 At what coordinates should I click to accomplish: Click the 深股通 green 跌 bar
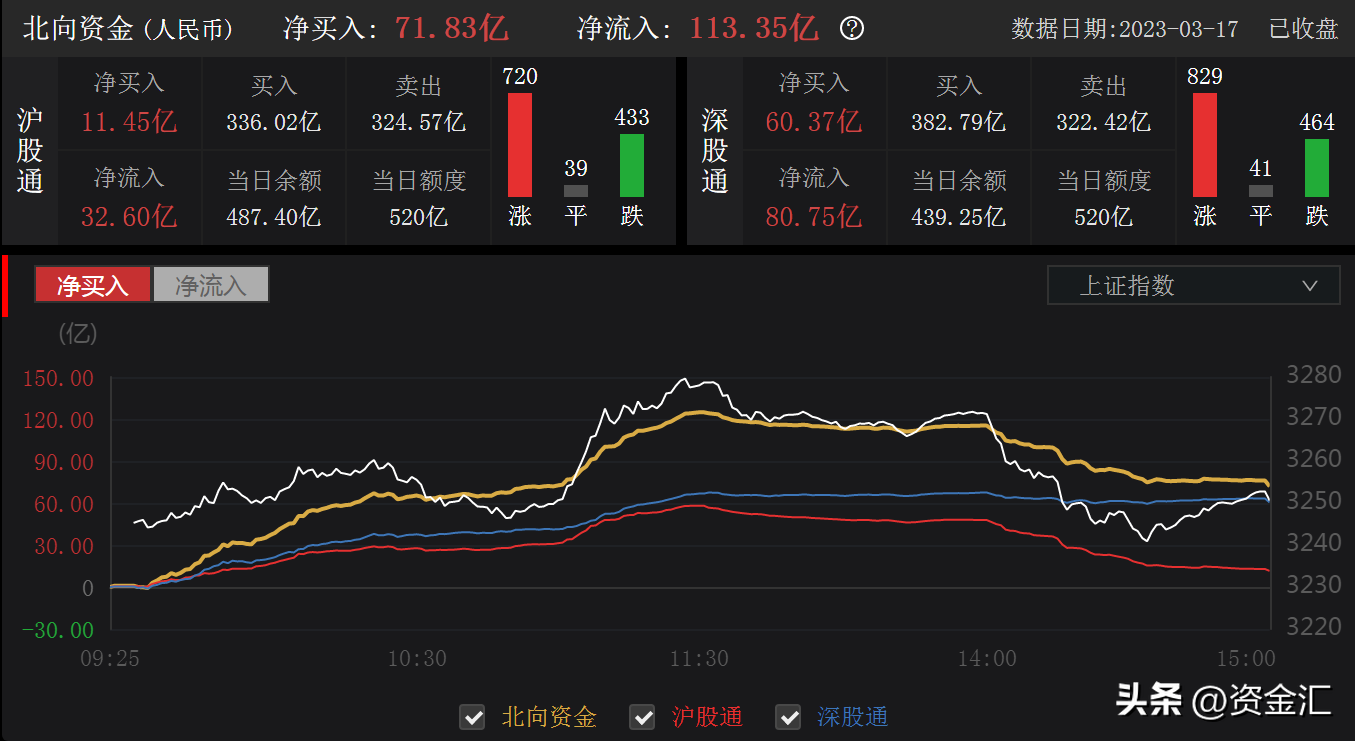coord(1317,167)
